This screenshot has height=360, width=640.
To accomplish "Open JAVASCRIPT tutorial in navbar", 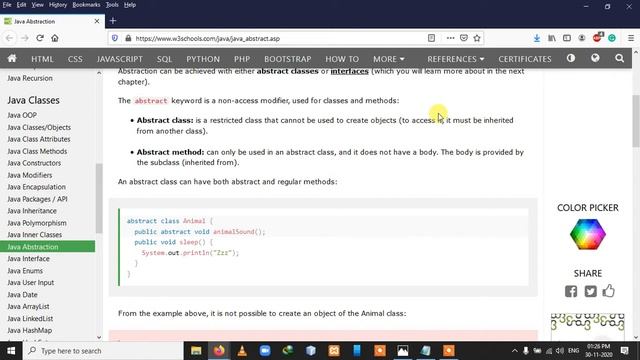I will pyautogui.click(x=120, y=59).
